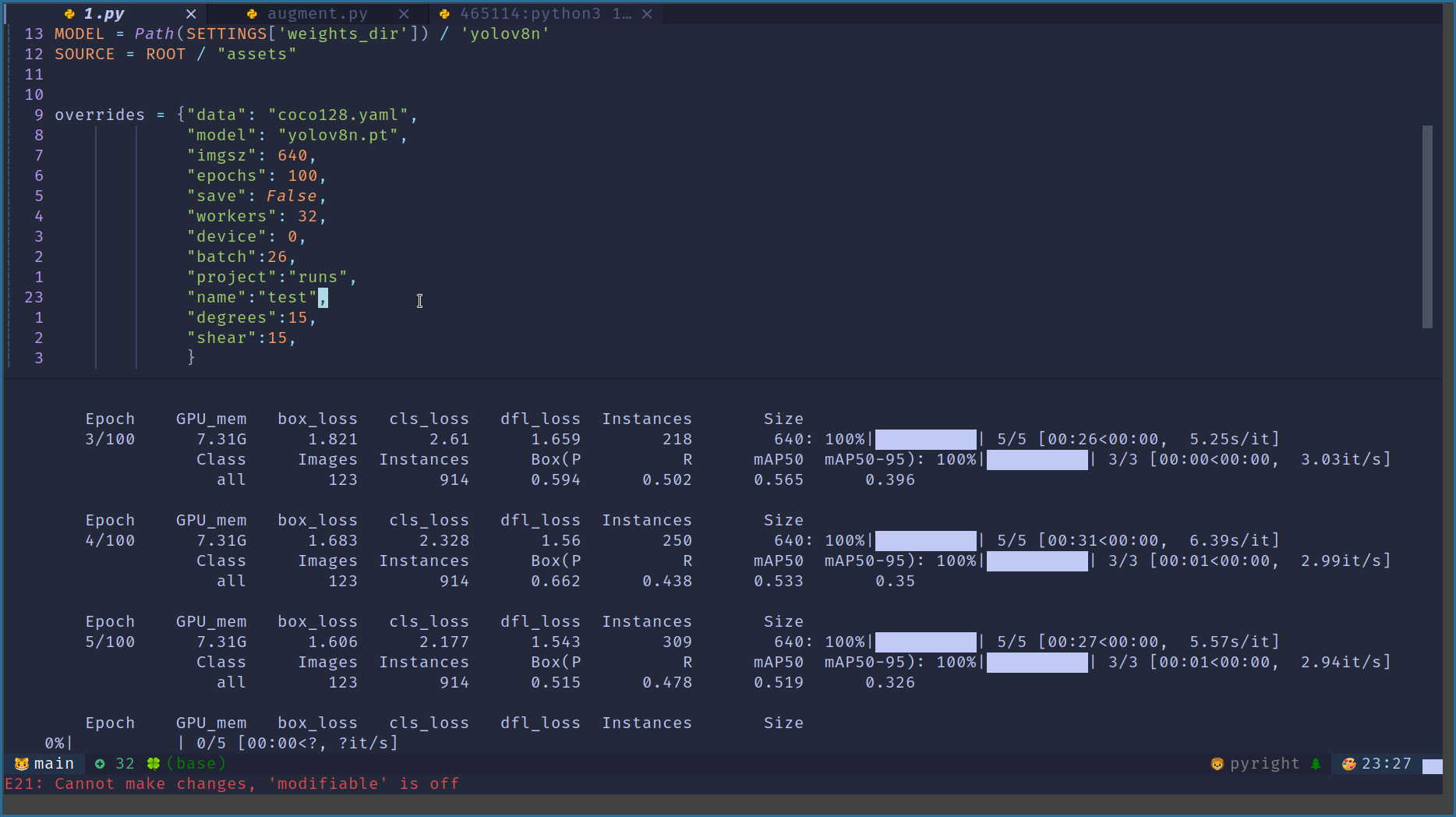This screenshot has width=1456, height=817.
Task: Click the Python icon on the augment.py tab
Action: 251,13
